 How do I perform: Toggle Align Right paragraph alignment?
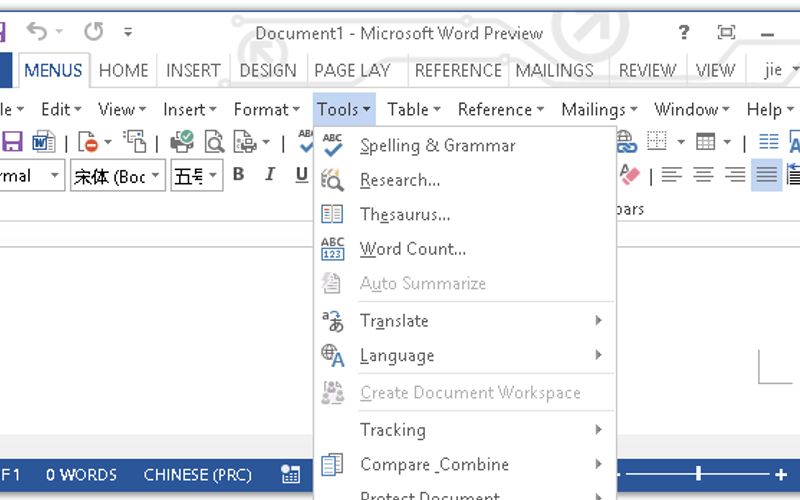tap(735, 175)
